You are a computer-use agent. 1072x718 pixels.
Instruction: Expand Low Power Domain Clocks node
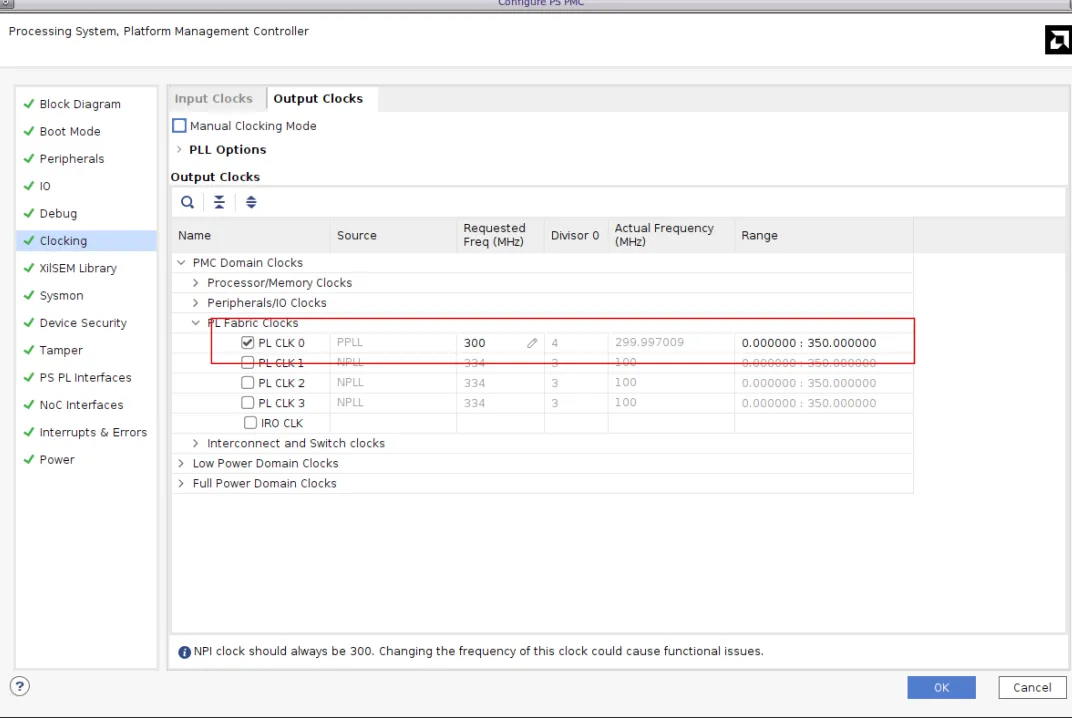181,463
